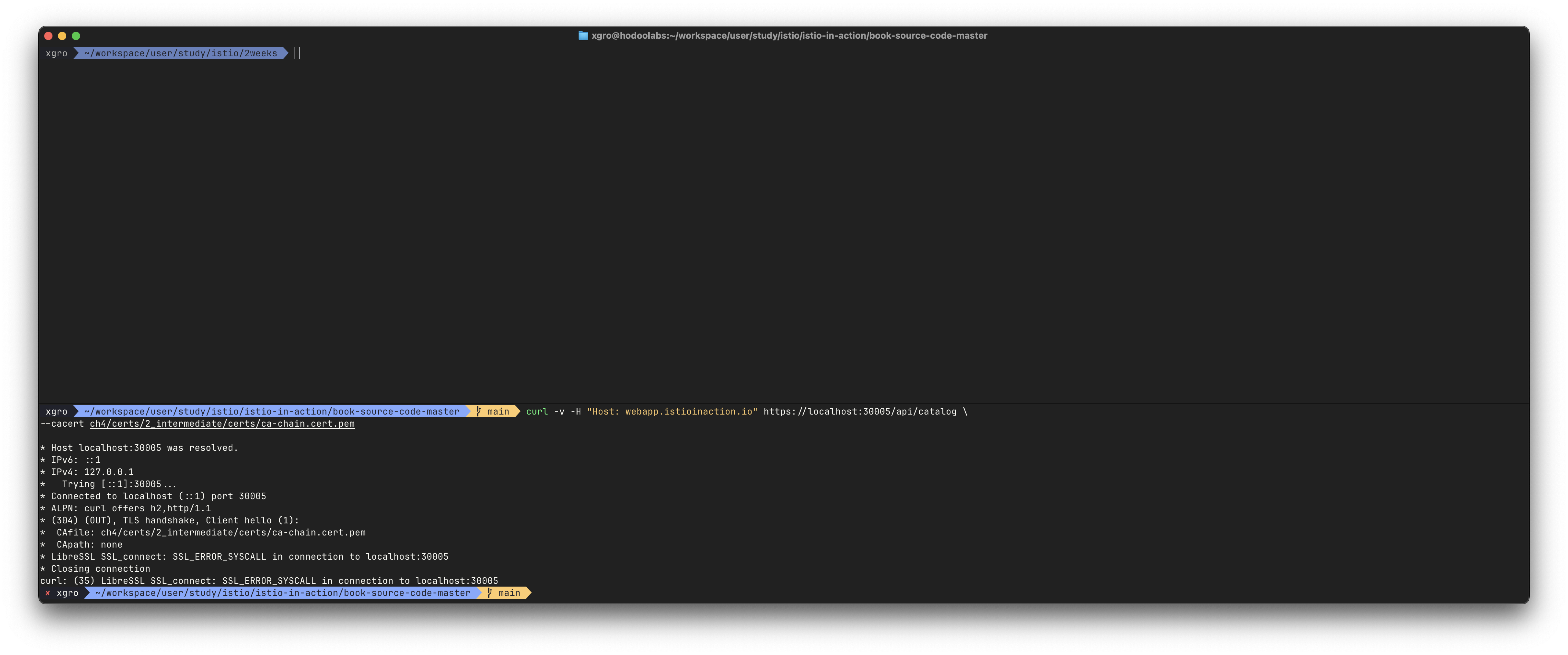Click the blue path segment of the last prompt

pyautogui.click(x=283, y=593)
